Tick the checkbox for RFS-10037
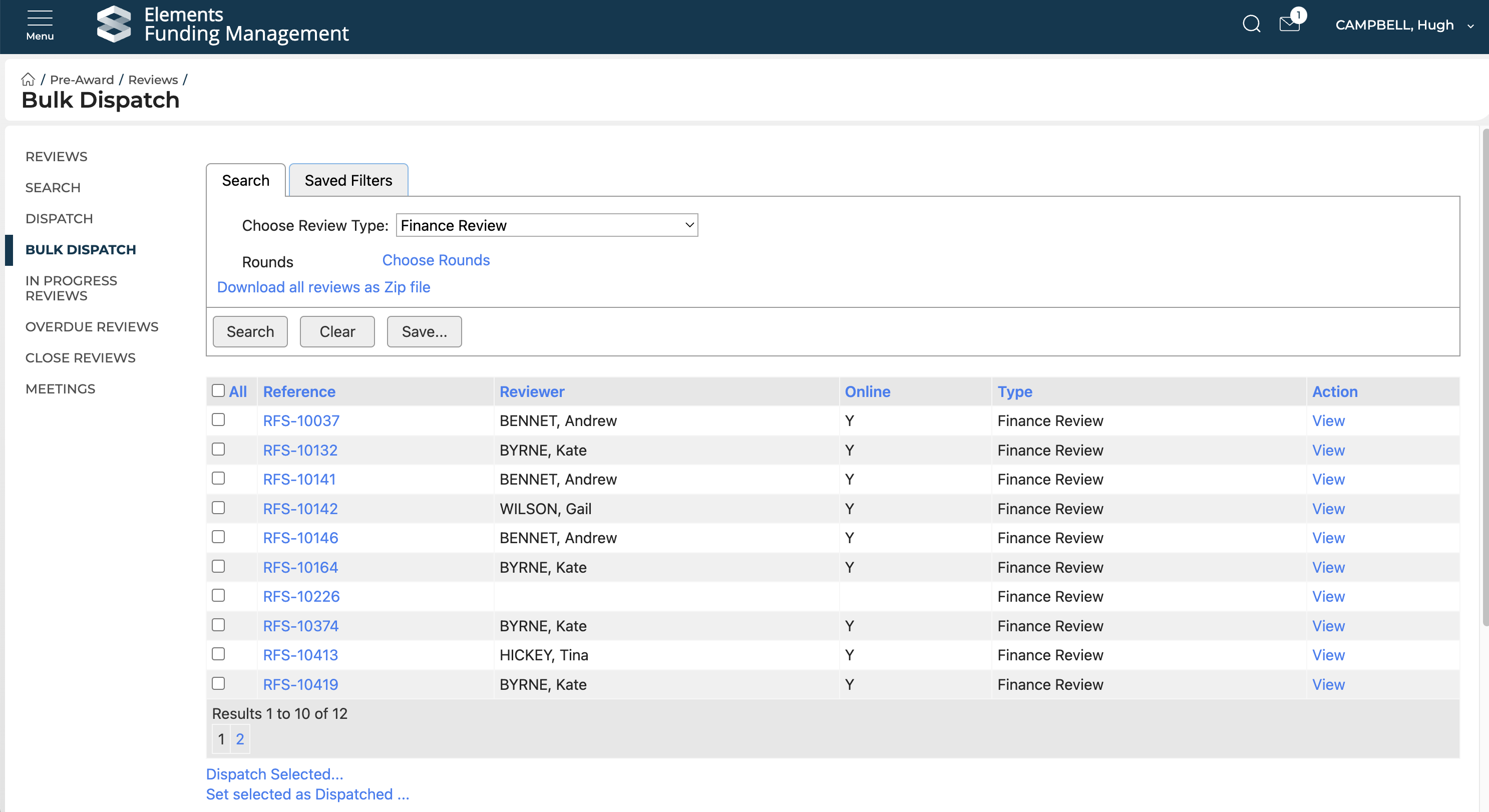Screen dimensions: 1489x812 pos(218,420)
